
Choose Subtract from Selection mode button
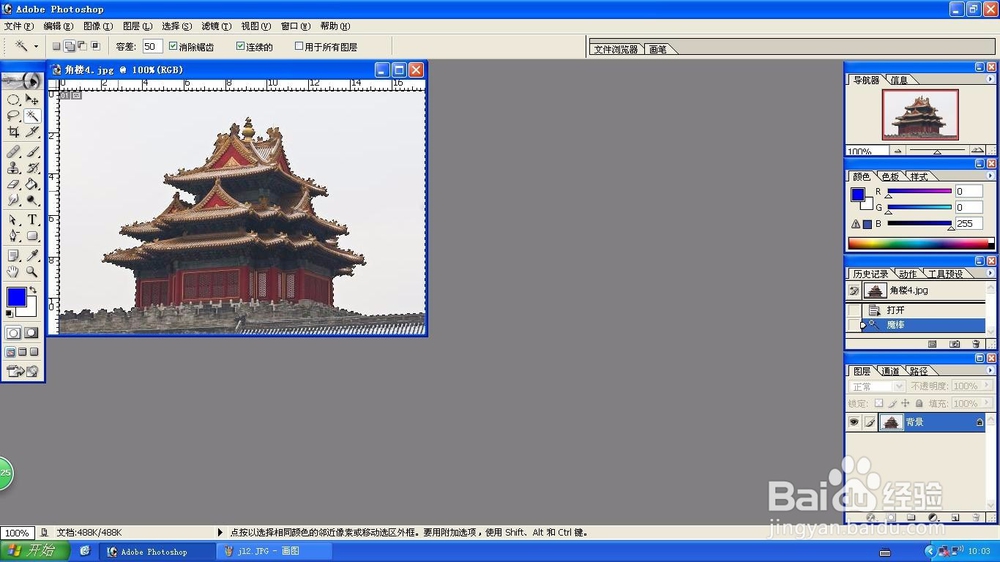coord(82,47)
